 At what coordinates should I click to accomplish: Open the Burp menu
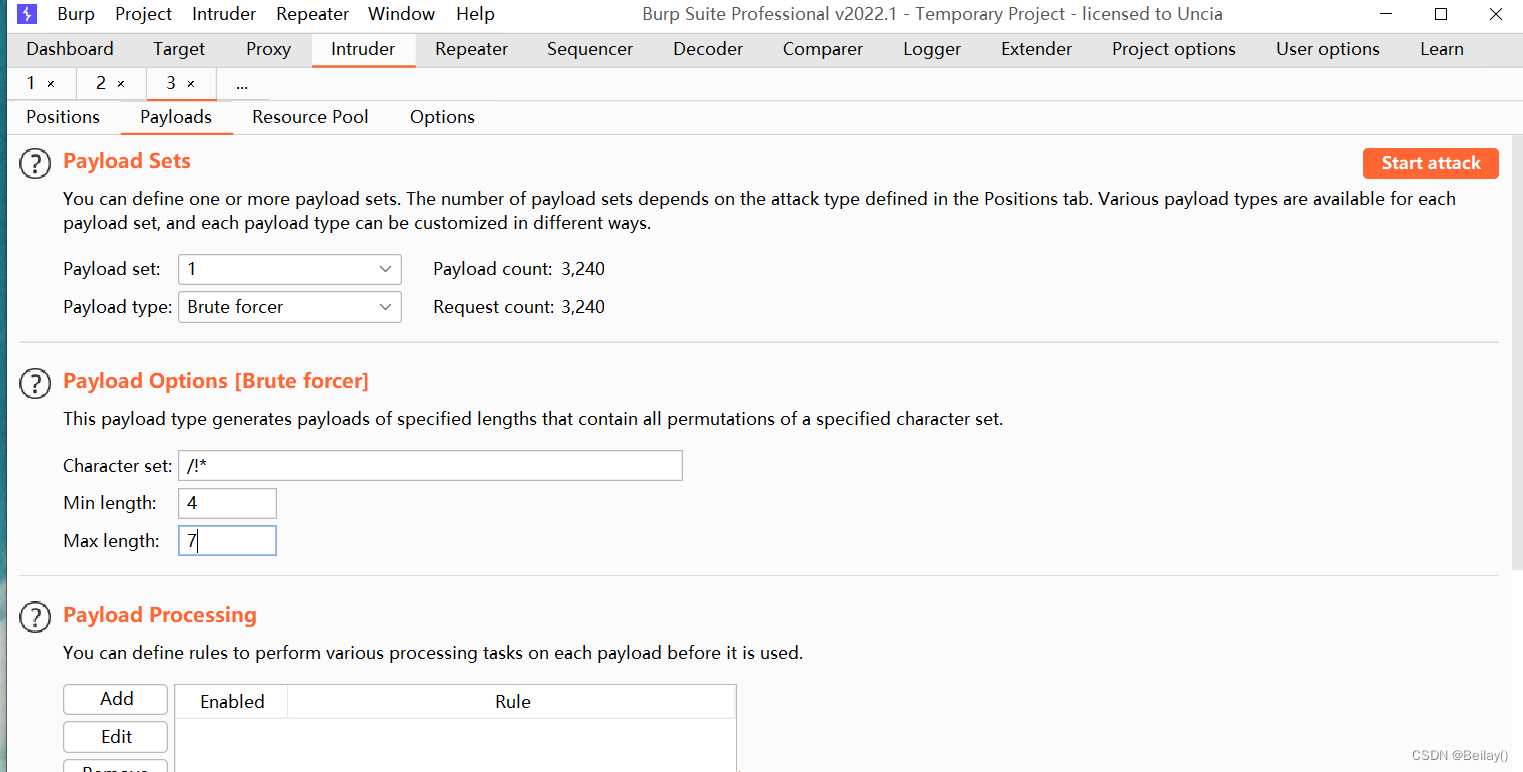click(76, 14)
